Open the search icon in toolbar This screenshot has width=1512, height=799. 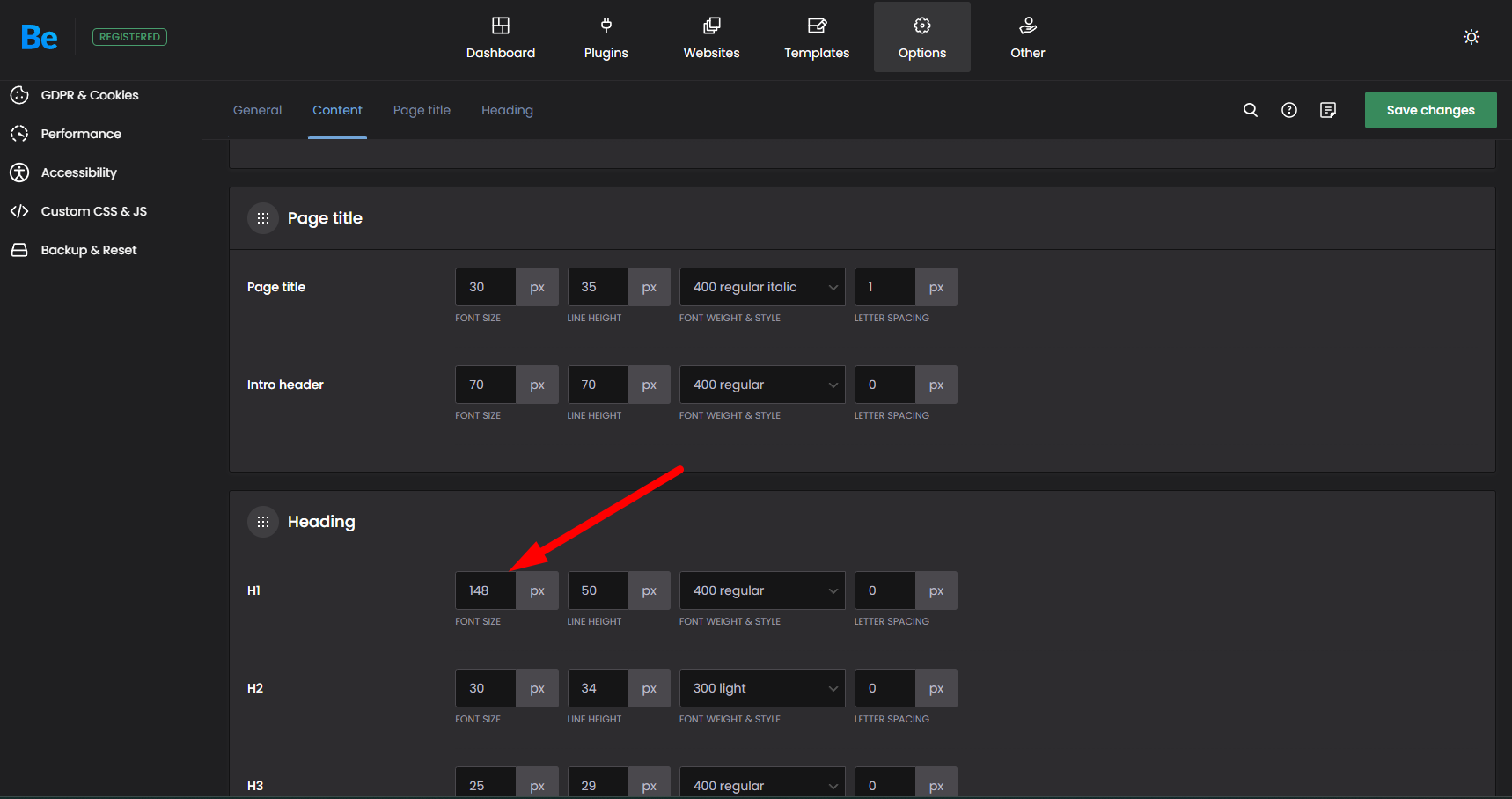pos(1250,110)
